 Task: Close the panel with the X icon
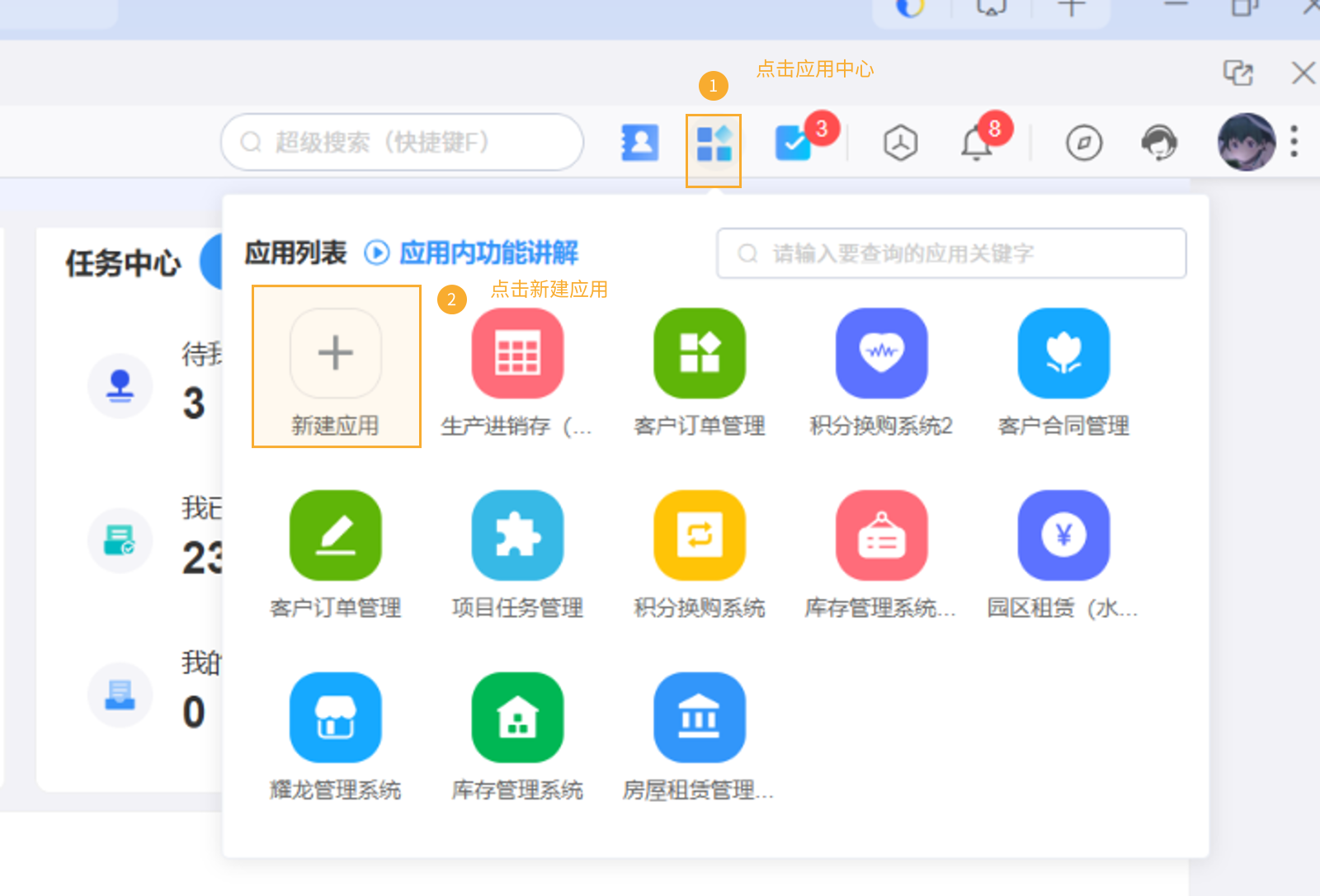coord(1303,73)
